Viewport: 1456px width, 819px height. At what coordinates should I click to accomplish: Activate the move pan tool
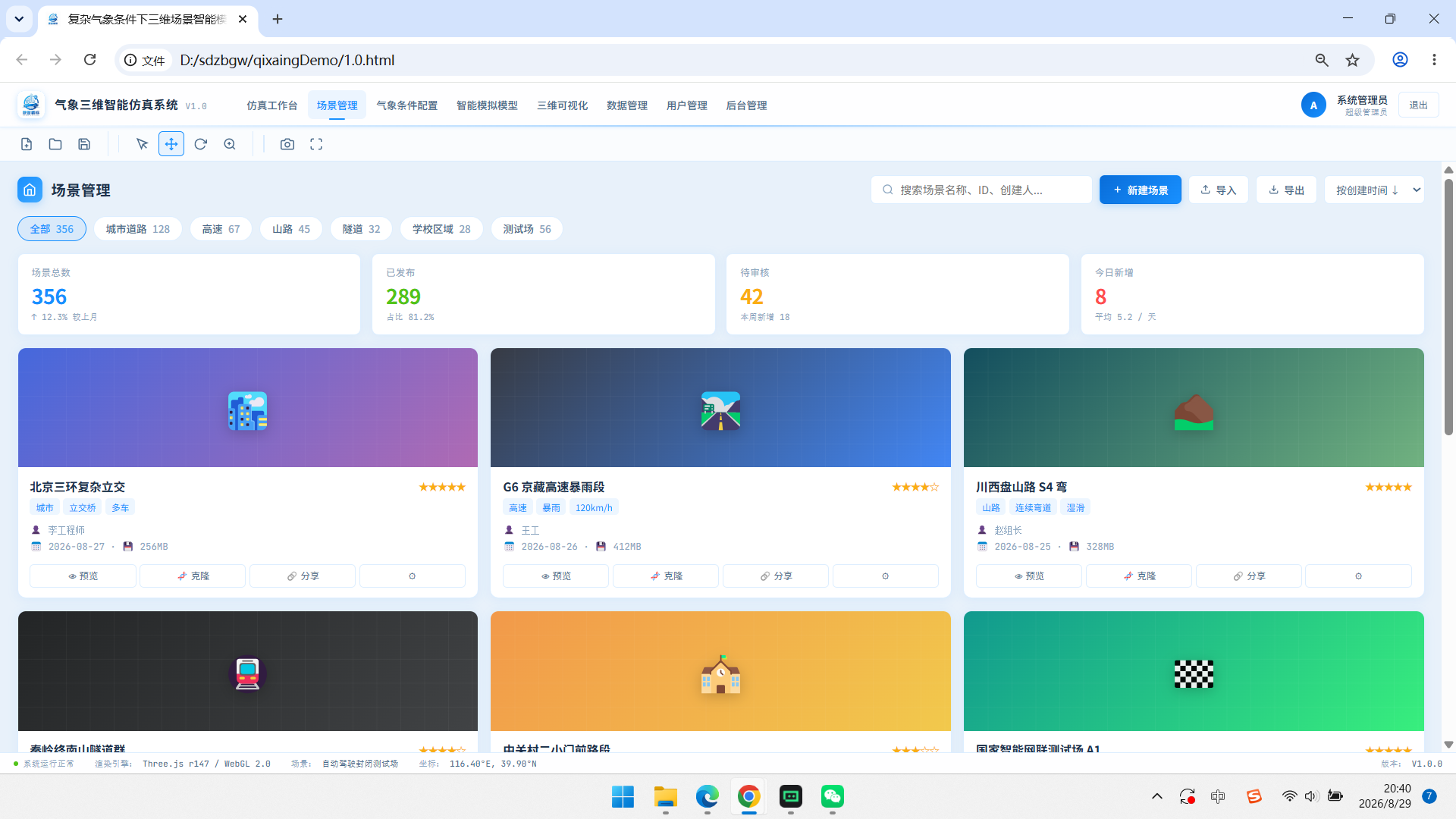[x=171, y=144]
